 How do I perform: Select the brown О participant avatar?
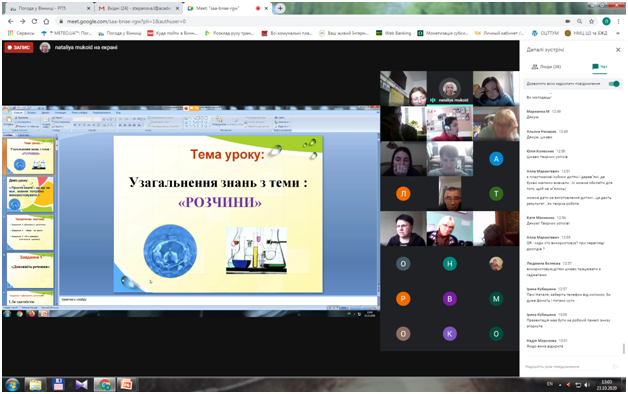tap(403, 334)
